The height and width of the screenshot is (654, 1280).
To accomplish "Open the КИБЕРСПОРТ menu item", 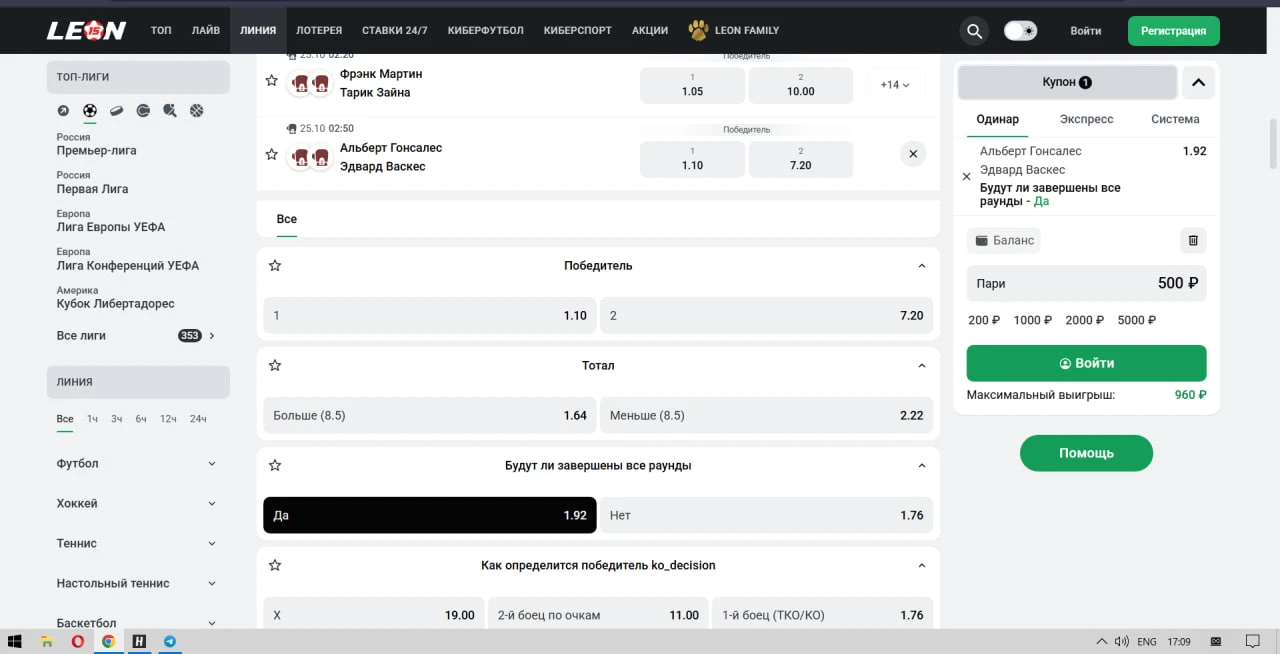I will (578, 31).
